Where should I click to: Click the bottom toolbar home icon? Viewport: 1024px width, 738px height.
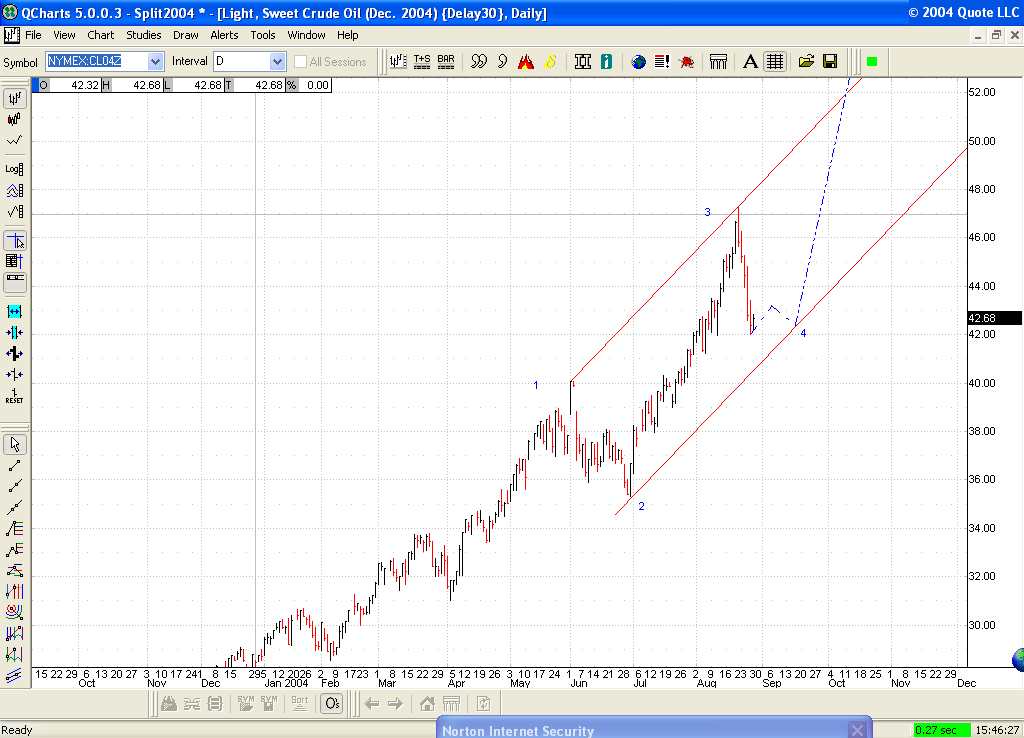coord(427,703)
